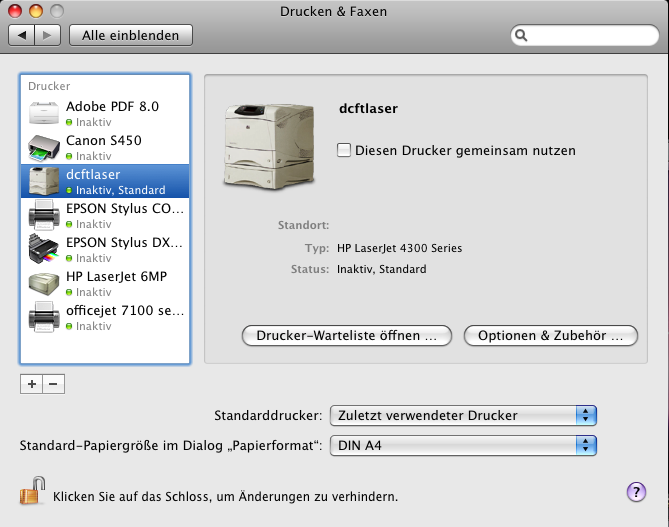The width and height of the screenshot is (669, 527).
Task: Click 'Drucker-Warteliste öffnen' button
Action: coord(347,336)
